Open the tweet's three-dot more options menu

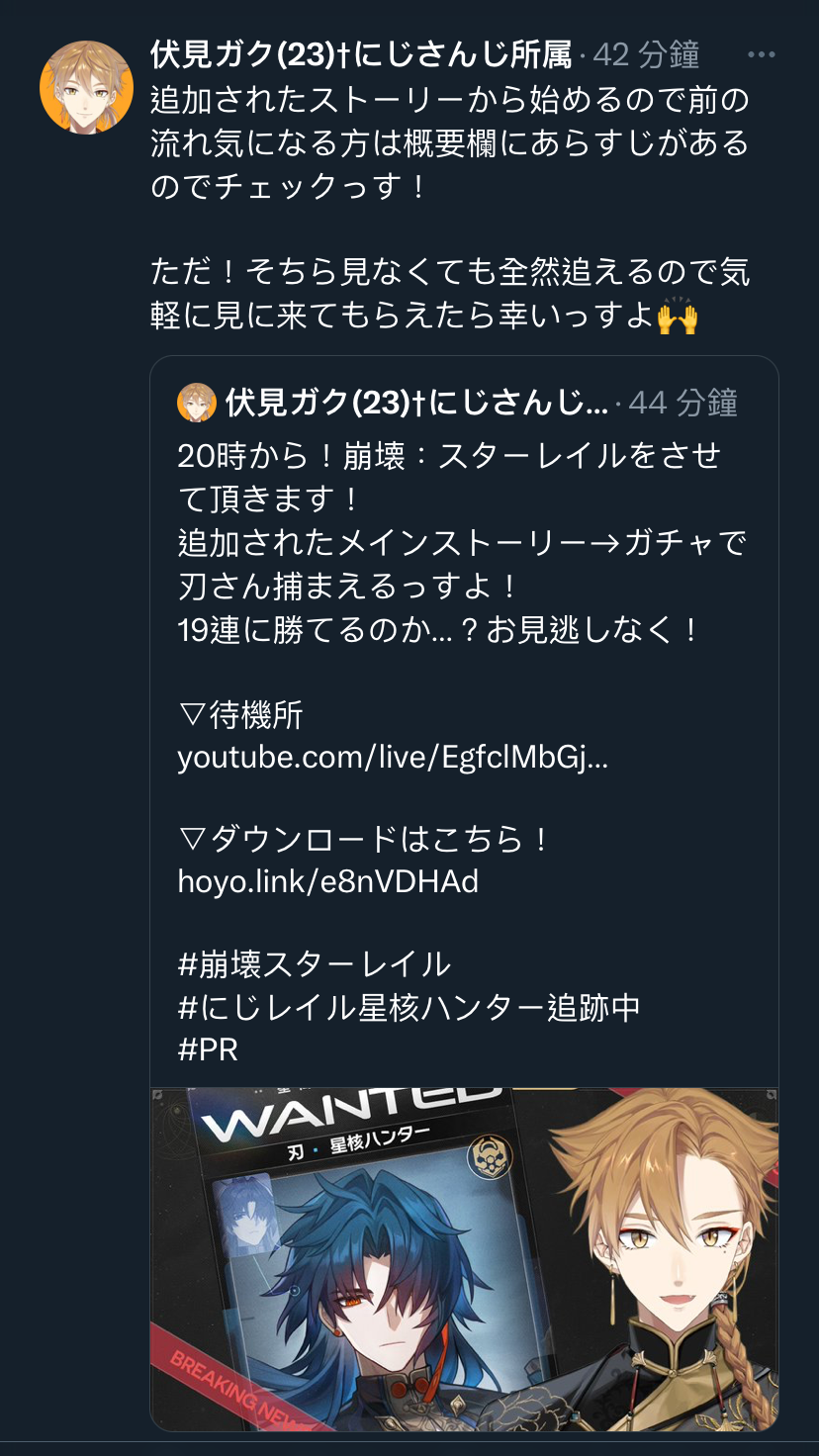point(762,55)
